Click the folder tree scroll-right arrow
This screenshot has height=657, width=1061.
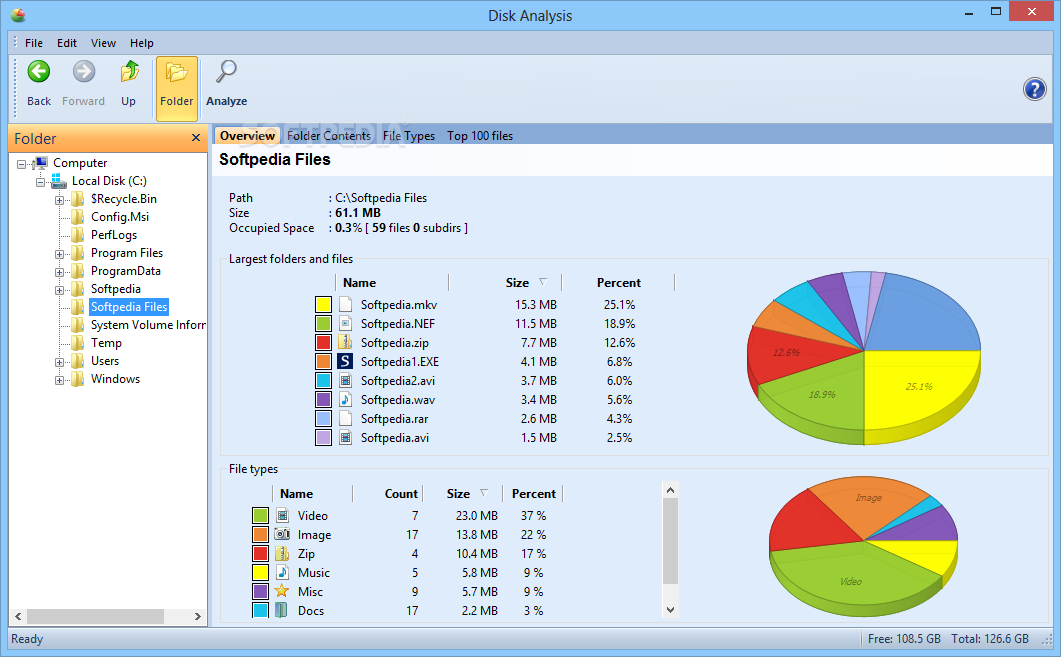[x=198, y=616]
